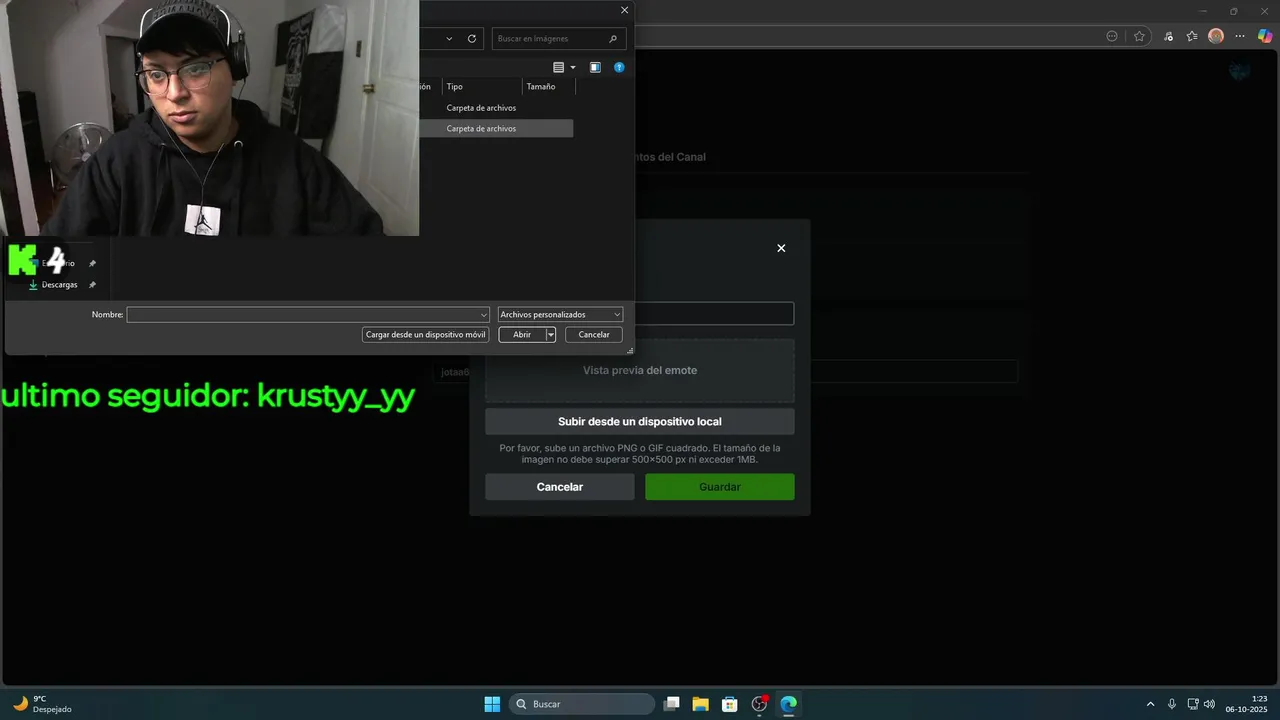Click Vista previa del emote area
The width and height of the screenshot is (1280, 720).
(640, 371)
